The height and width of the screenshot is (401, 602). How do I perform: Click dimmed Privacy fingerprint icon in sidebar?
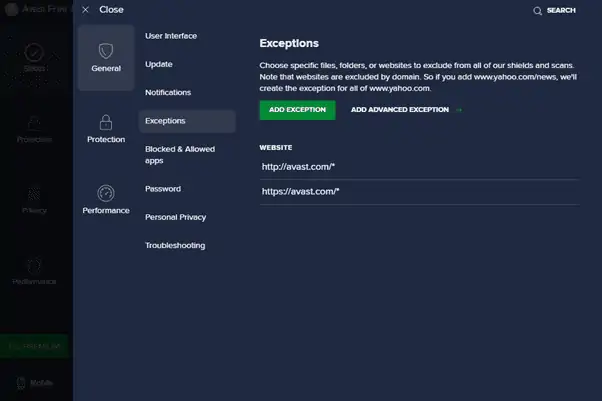pyautogui.click(x=34, y=194)
